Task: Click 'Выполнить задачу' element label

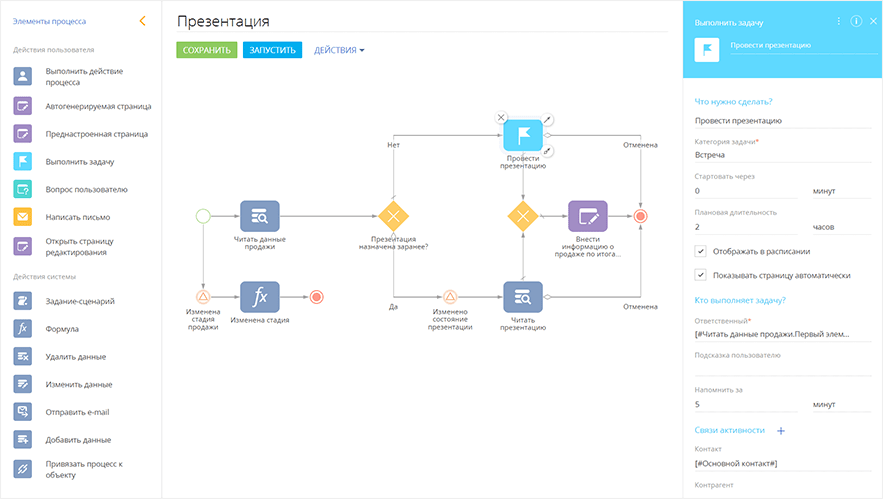Action: (80, 162)
